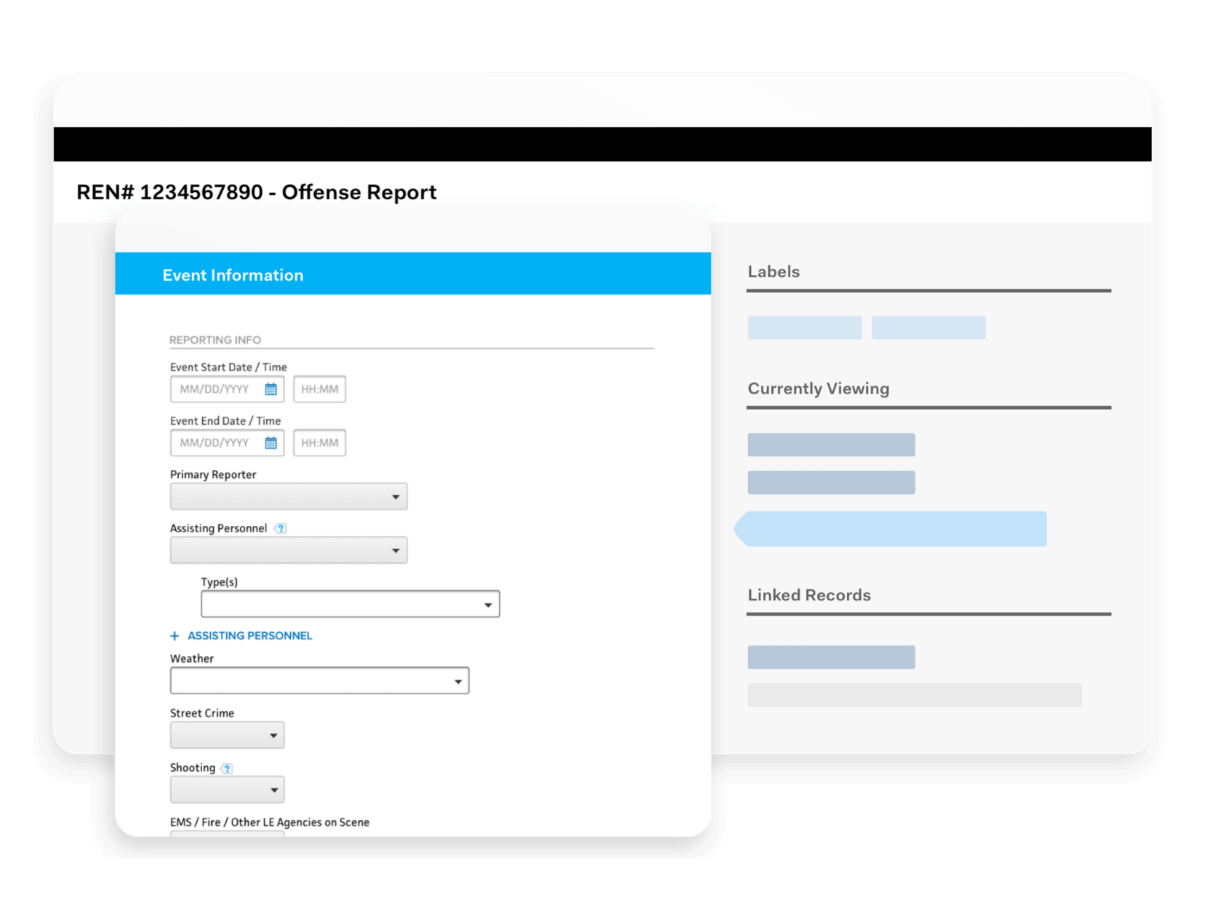Select the first label chip under Labels

click(x=804, y=327)
